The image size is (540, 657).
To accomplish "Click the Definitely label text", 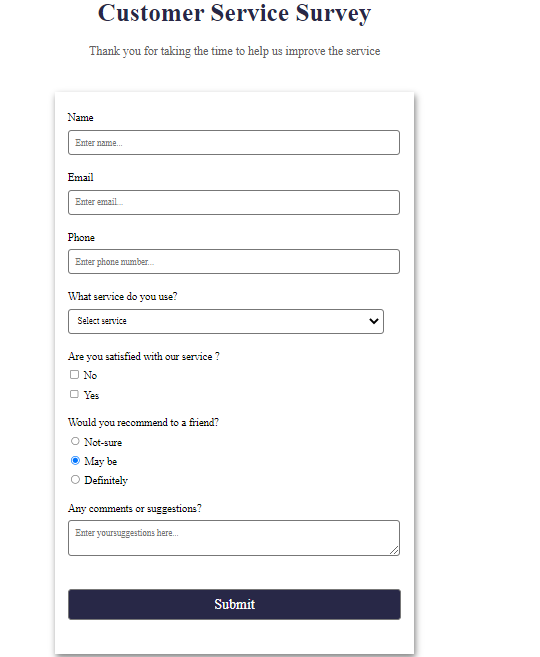I will click(106, 480).
